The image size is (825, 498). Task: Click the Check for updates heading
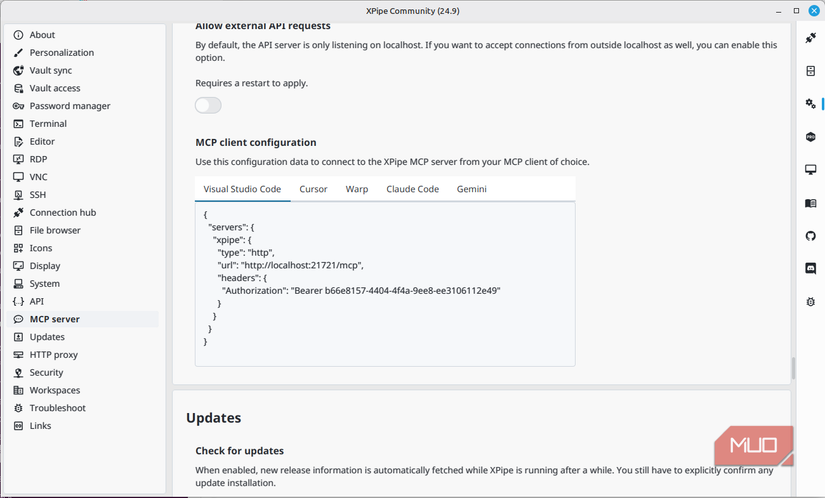239,451
